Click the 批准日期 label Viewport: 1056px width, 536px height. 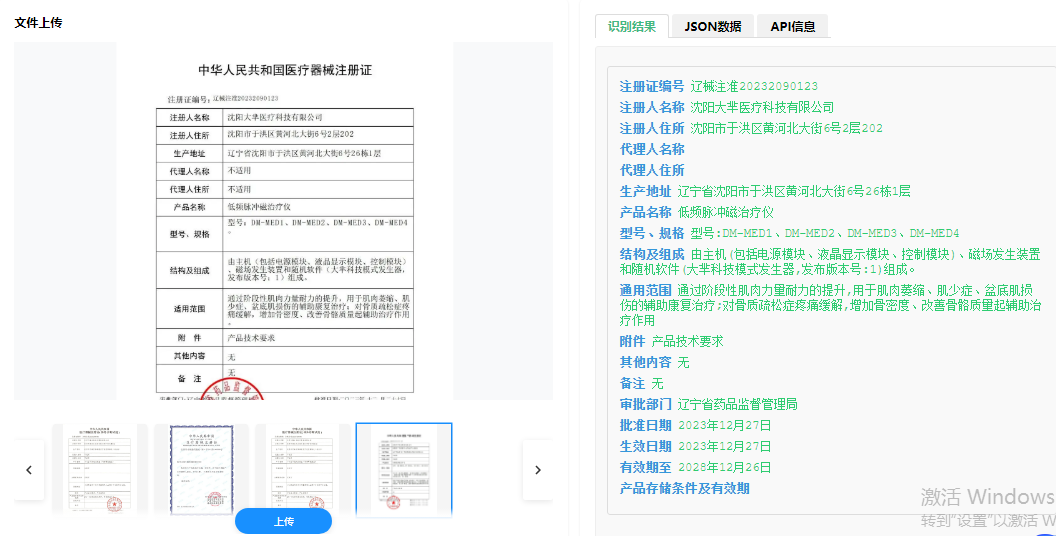pos(645,425)
